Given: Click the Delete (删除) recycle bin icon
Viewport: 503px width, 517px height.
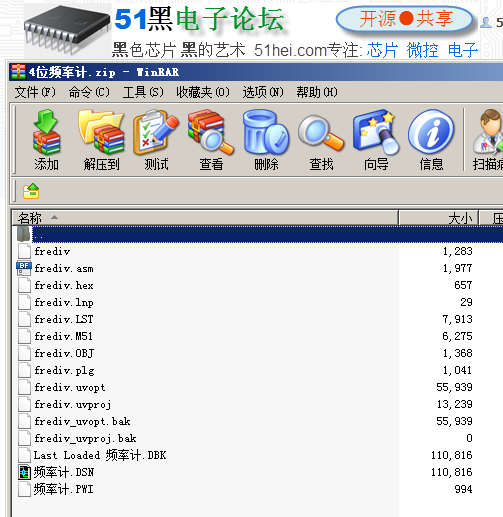Looking at the screenshot, I should pyautogui.click(x=266, y=132).
